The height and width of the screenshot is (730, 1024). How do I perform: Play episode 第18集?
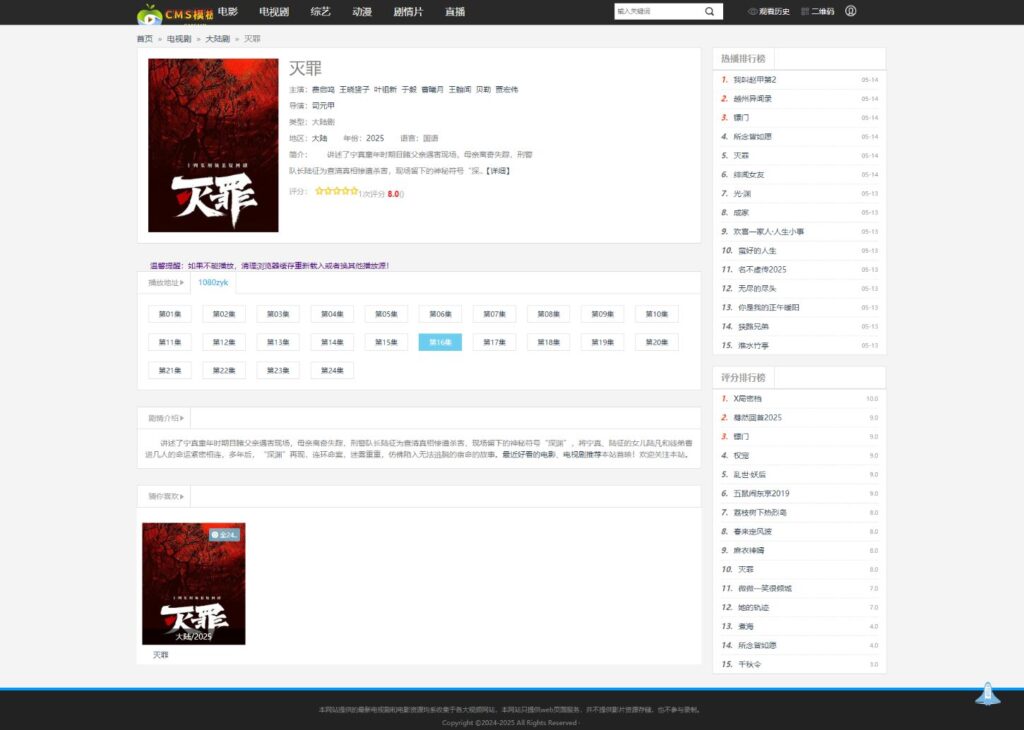tap(549, 342)
